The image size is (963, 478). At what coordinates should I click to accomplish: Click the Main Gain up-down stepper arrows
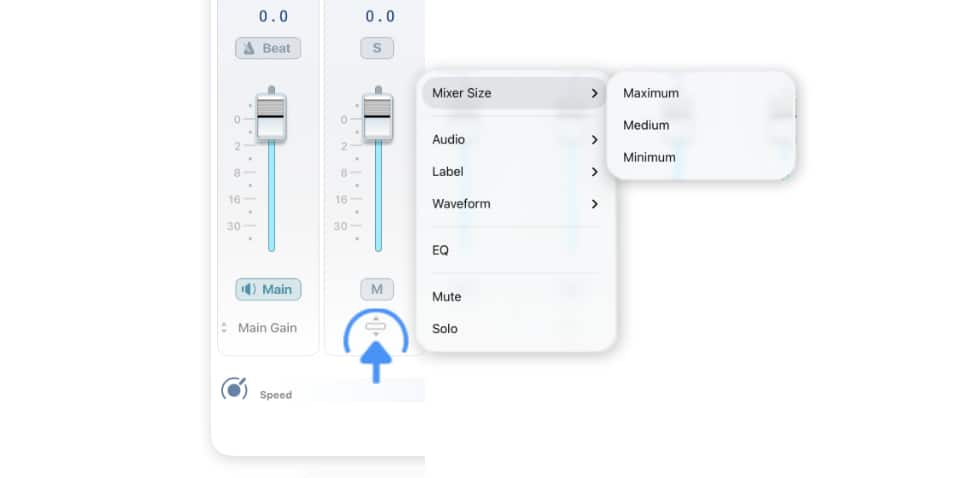[x=224, y=328]
